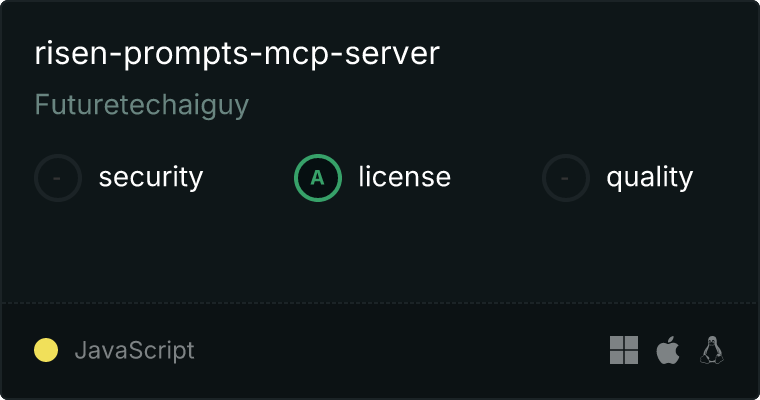This screenshot has height=400, width=760.
Task: Click the dash inside the quality circle
Action: point(565,178)
